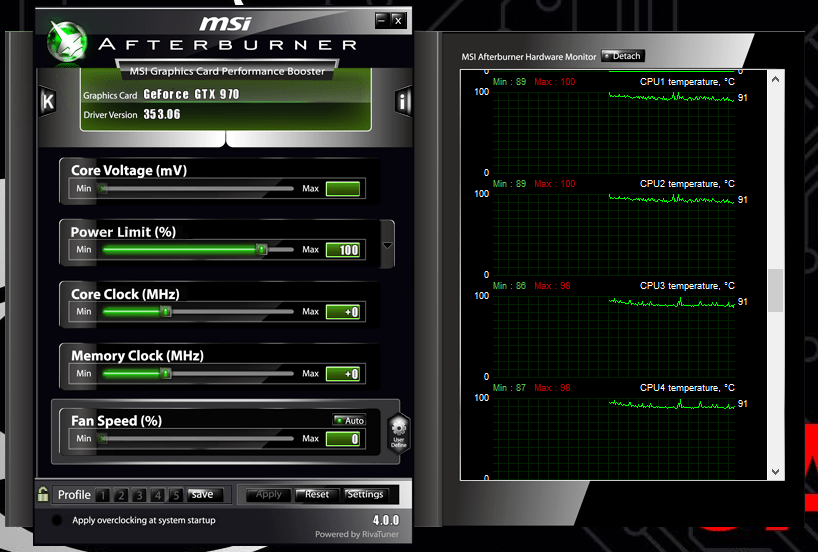
Task: Click the GeForce GTX 970 card name
Action: (191, 94)
